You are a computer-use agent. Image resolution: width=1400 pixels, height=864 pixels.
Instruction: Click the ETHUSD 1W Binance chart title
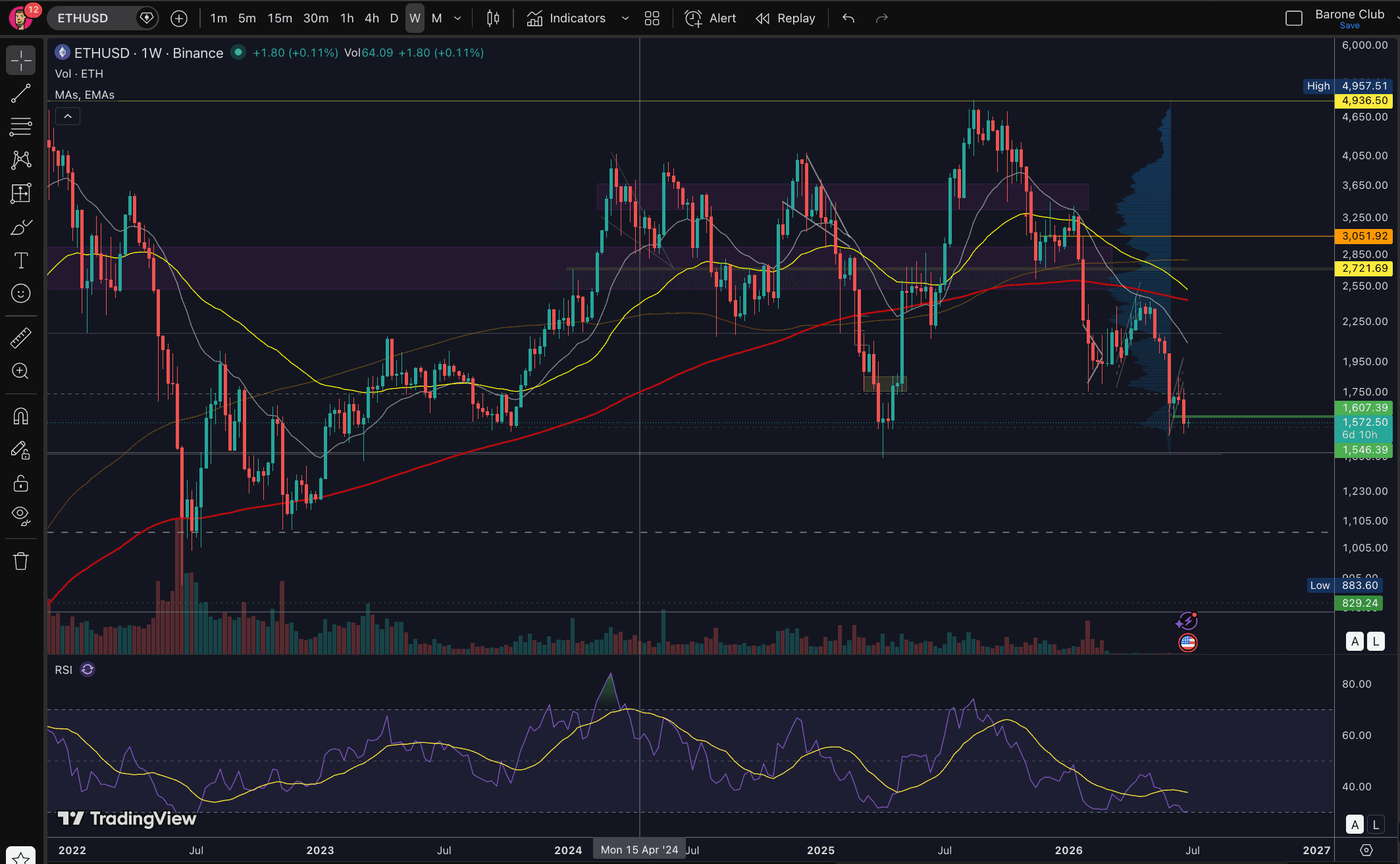(149, 53)
